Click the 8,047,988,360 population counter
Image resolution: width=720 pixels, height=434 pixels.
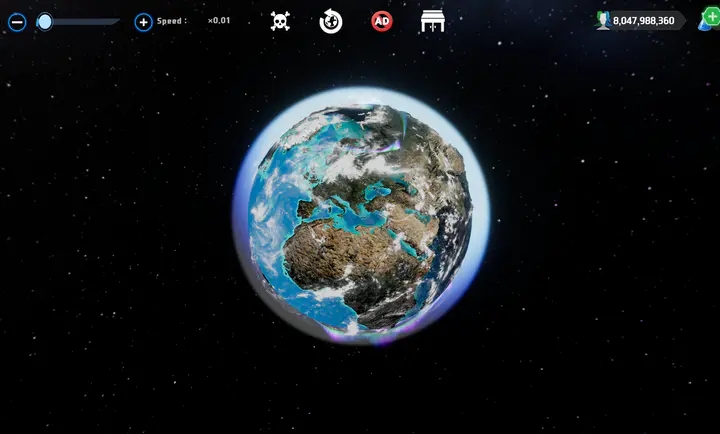pyautogui.click(x=643, y=20)
